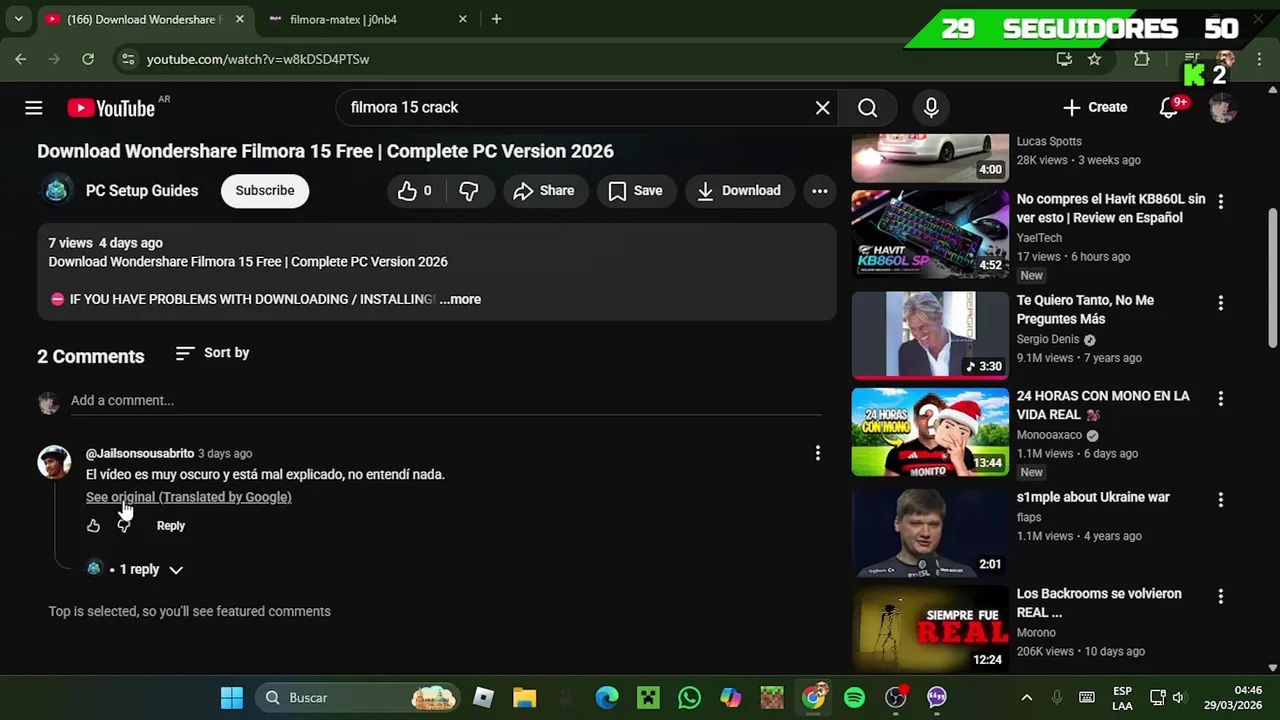Open @Jailsonsousabrito username link
The height and width of the screenshot is (720, 1280).
click(x=140, y=454)
